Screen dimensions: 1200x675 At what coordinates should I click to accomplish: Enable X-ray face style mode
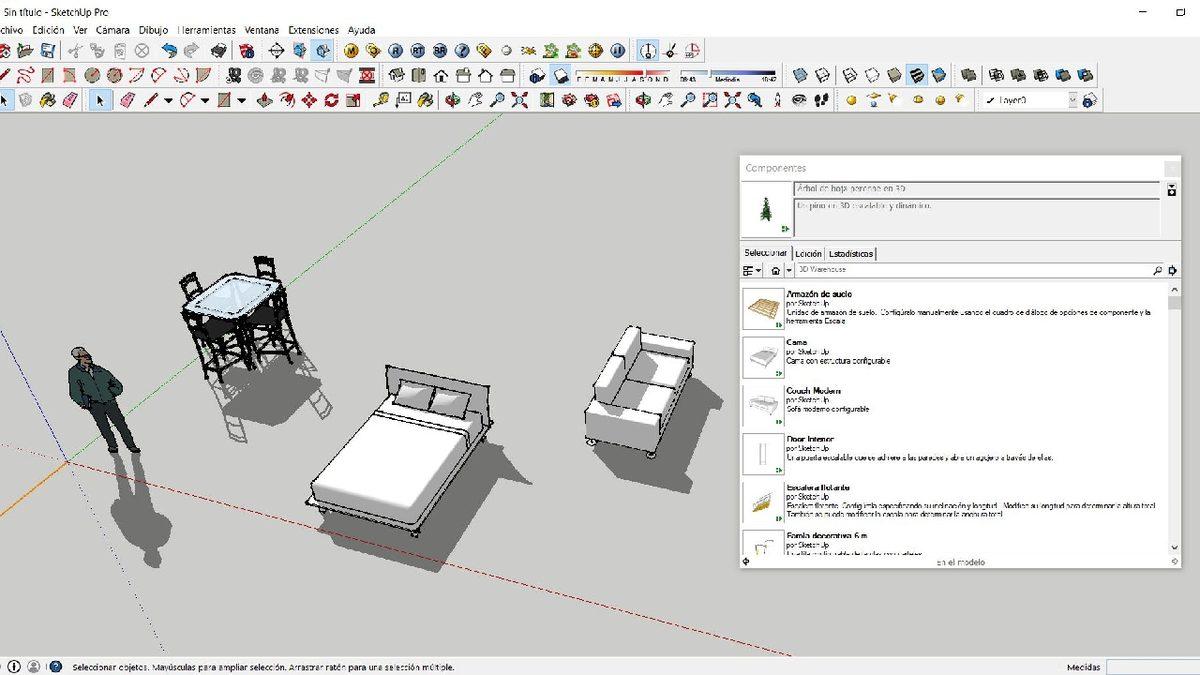(798, 75)
